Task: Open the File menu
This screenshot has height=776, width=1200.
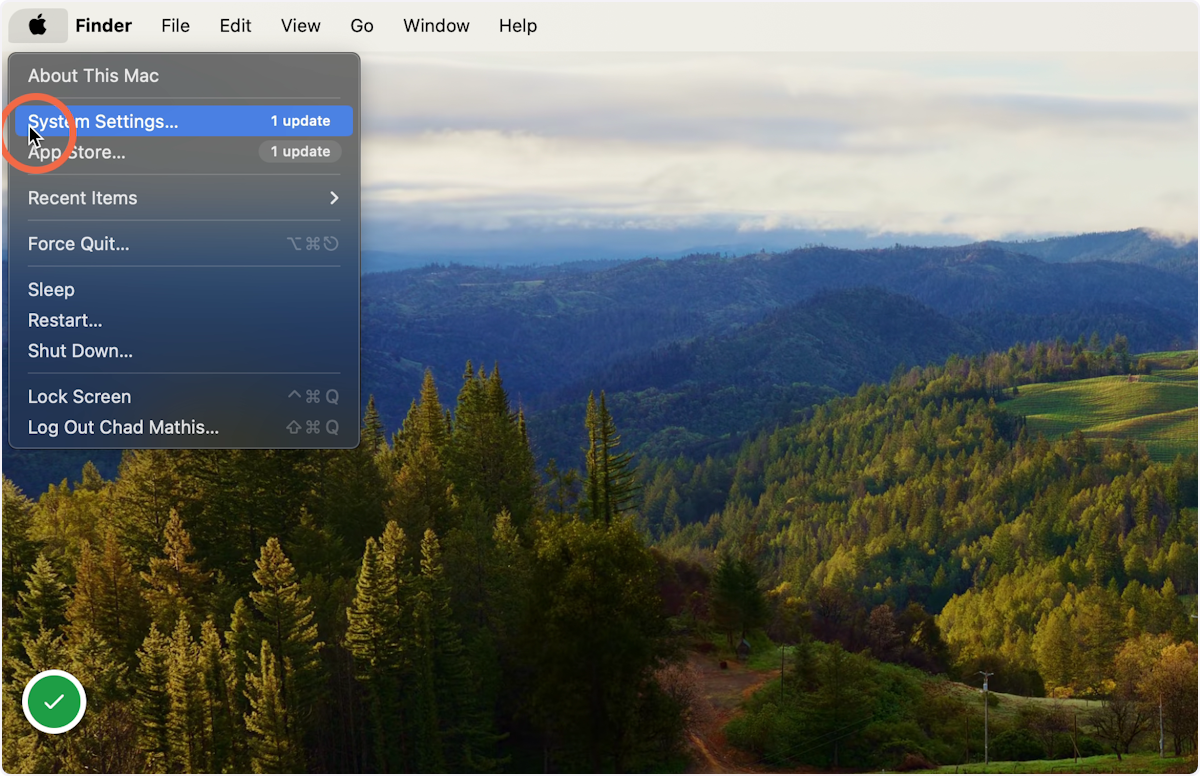Action: [175, 25]
